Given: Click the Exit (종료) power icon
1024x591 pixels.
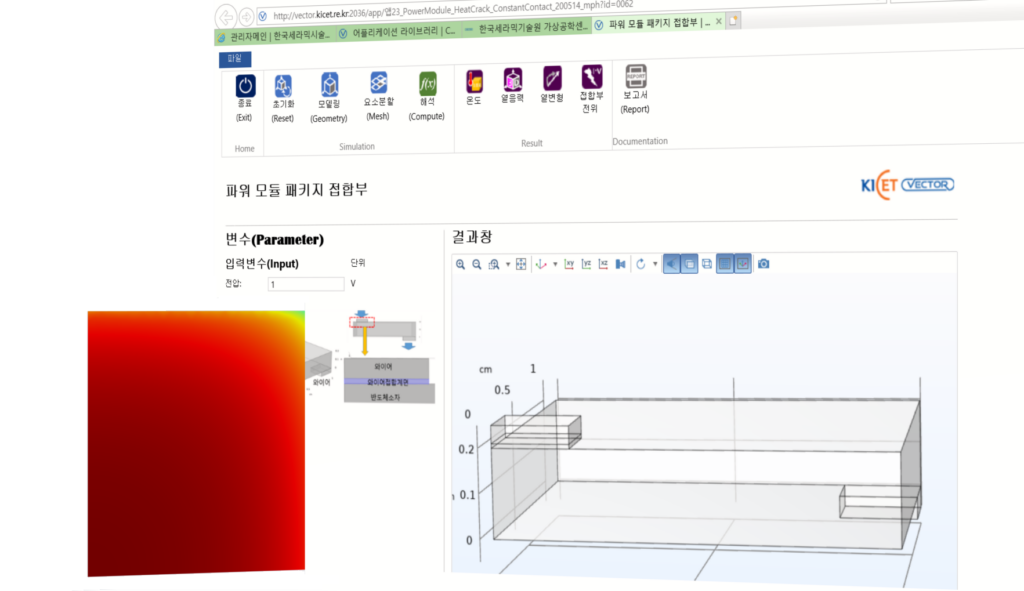Looking at the screenshot, I should 245,87.
